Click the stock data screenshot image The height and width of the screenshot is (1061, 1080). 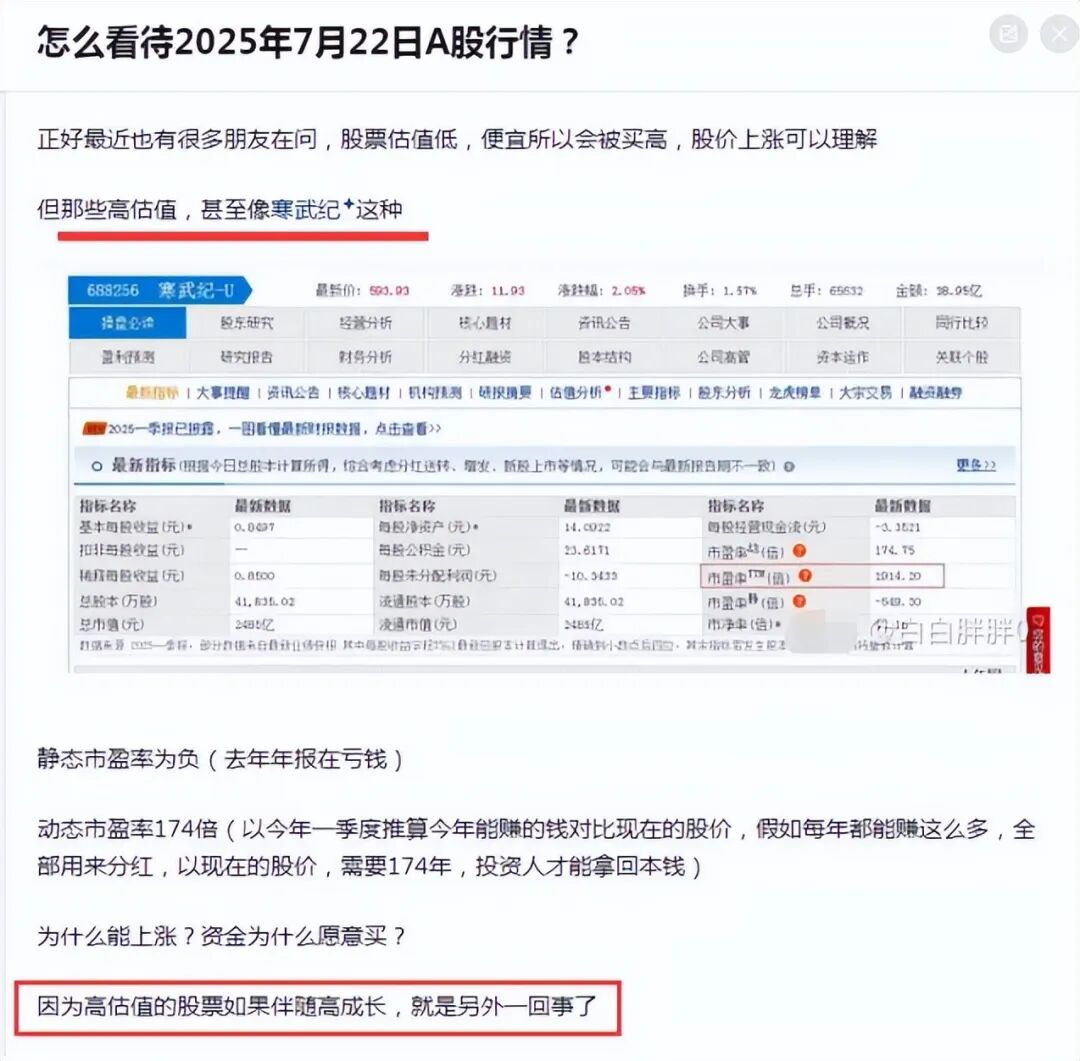[x=544, y=473]
